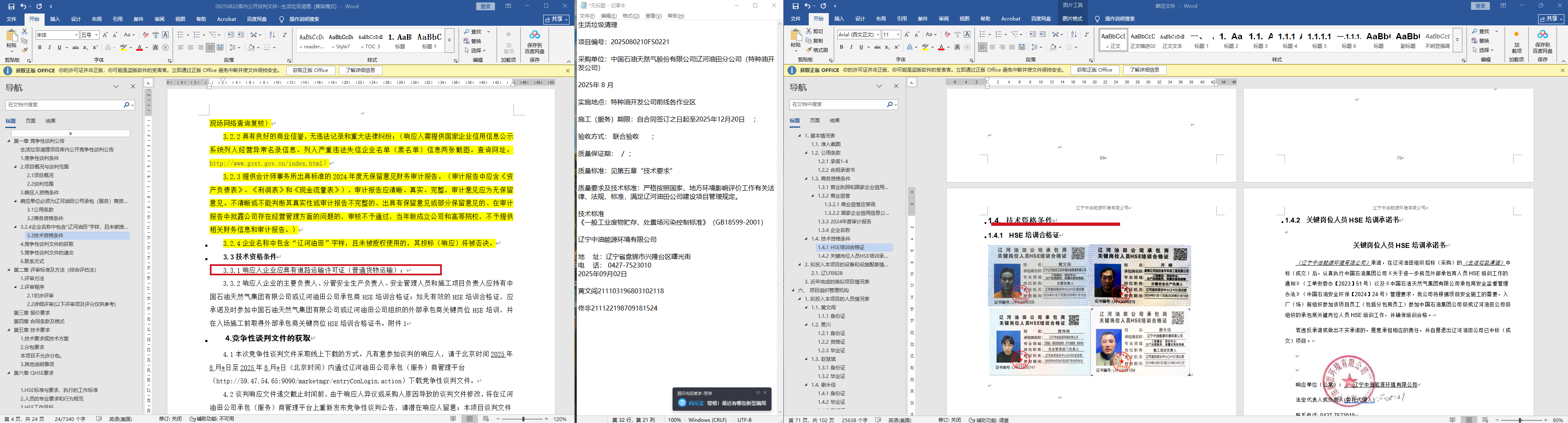Toggle right alignment in left Word ribbon
1568x423 pixels.
(200, 47)
